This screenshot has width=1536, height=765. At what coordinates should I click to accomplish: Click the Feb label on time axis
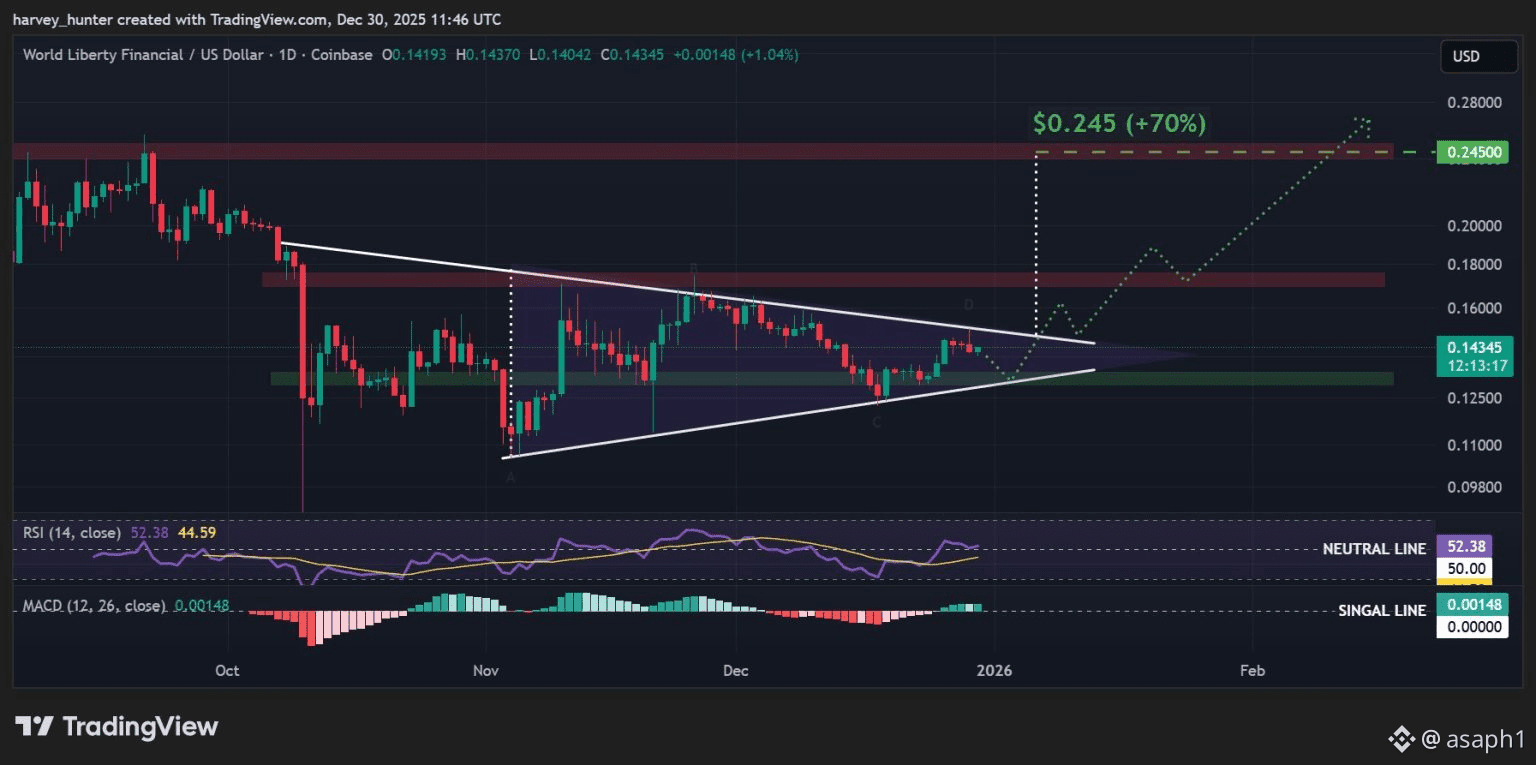1252,670
